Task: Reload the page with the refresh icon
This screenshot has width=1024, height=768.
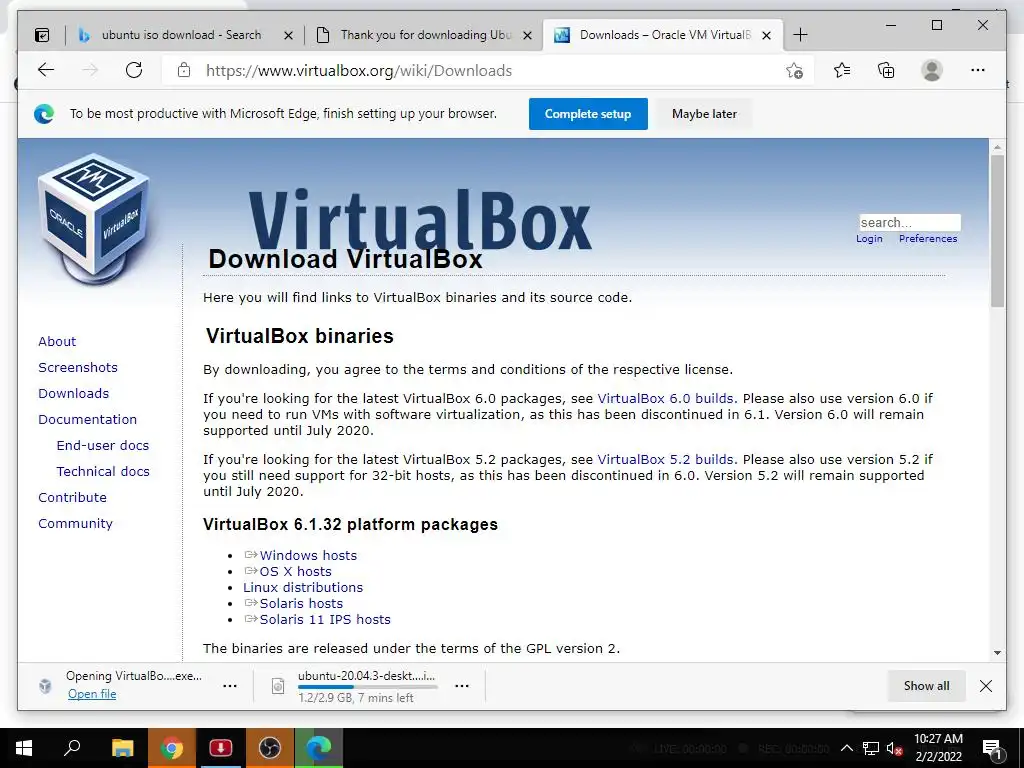Action: pyautogui.click(x=134, y=70)
